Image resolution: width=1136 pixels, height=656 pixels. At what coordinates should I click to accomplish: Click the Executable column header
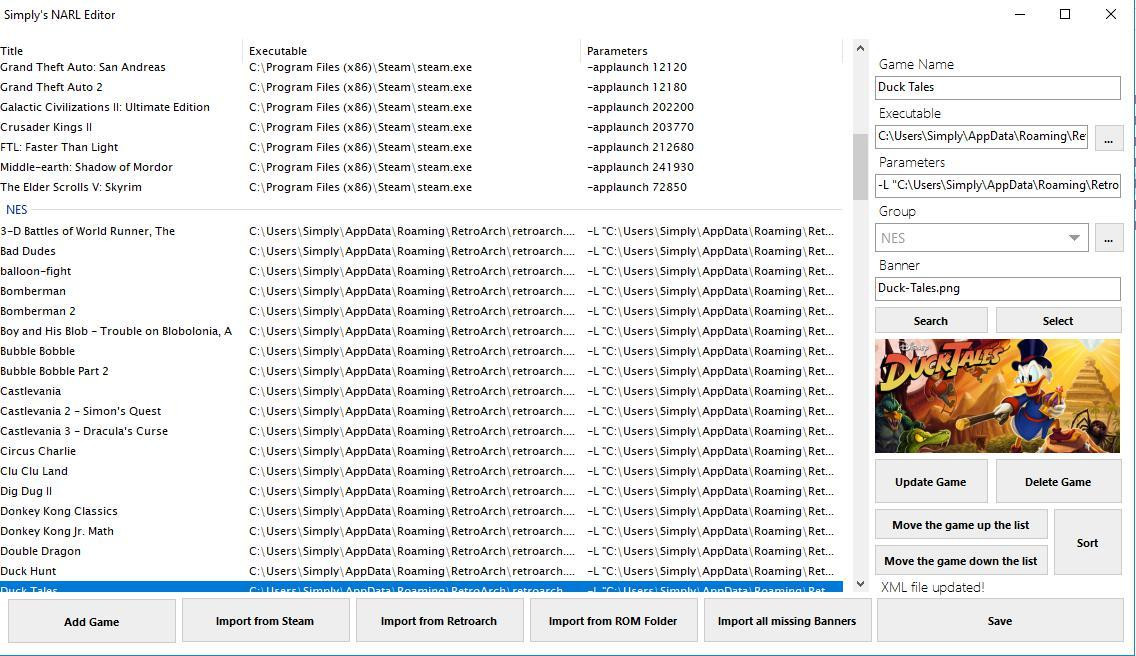tap(412, 51)
